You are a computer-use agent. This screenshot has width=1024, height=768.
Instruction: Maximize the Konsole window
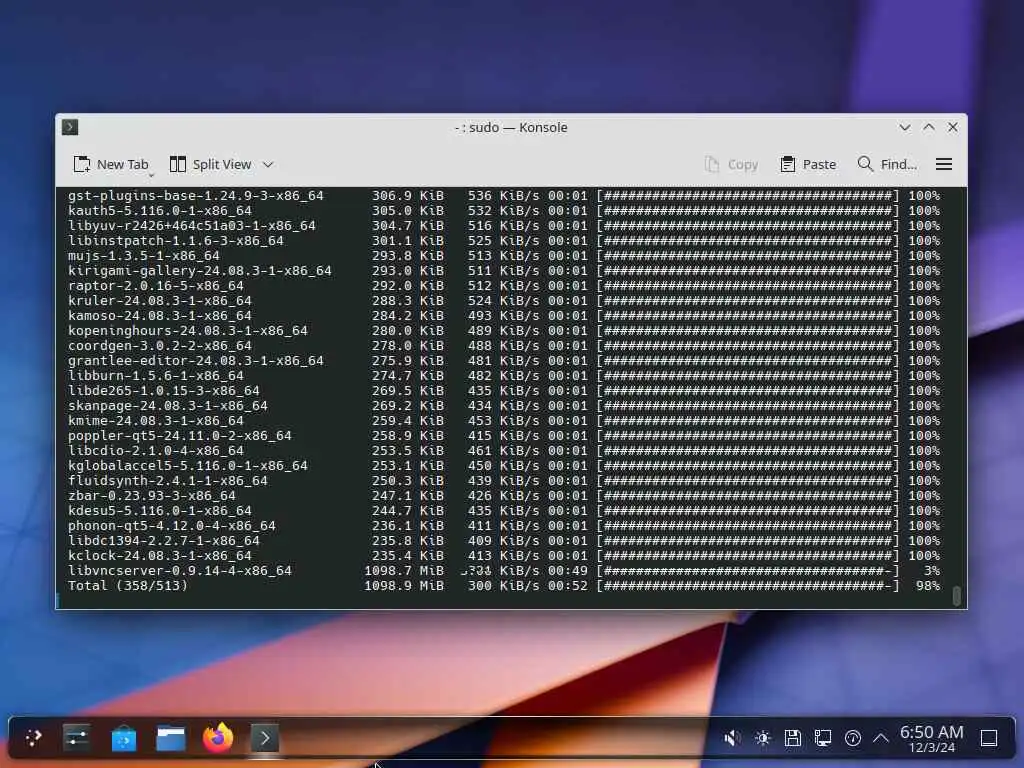pyautogui.click(x=929, y=127)
